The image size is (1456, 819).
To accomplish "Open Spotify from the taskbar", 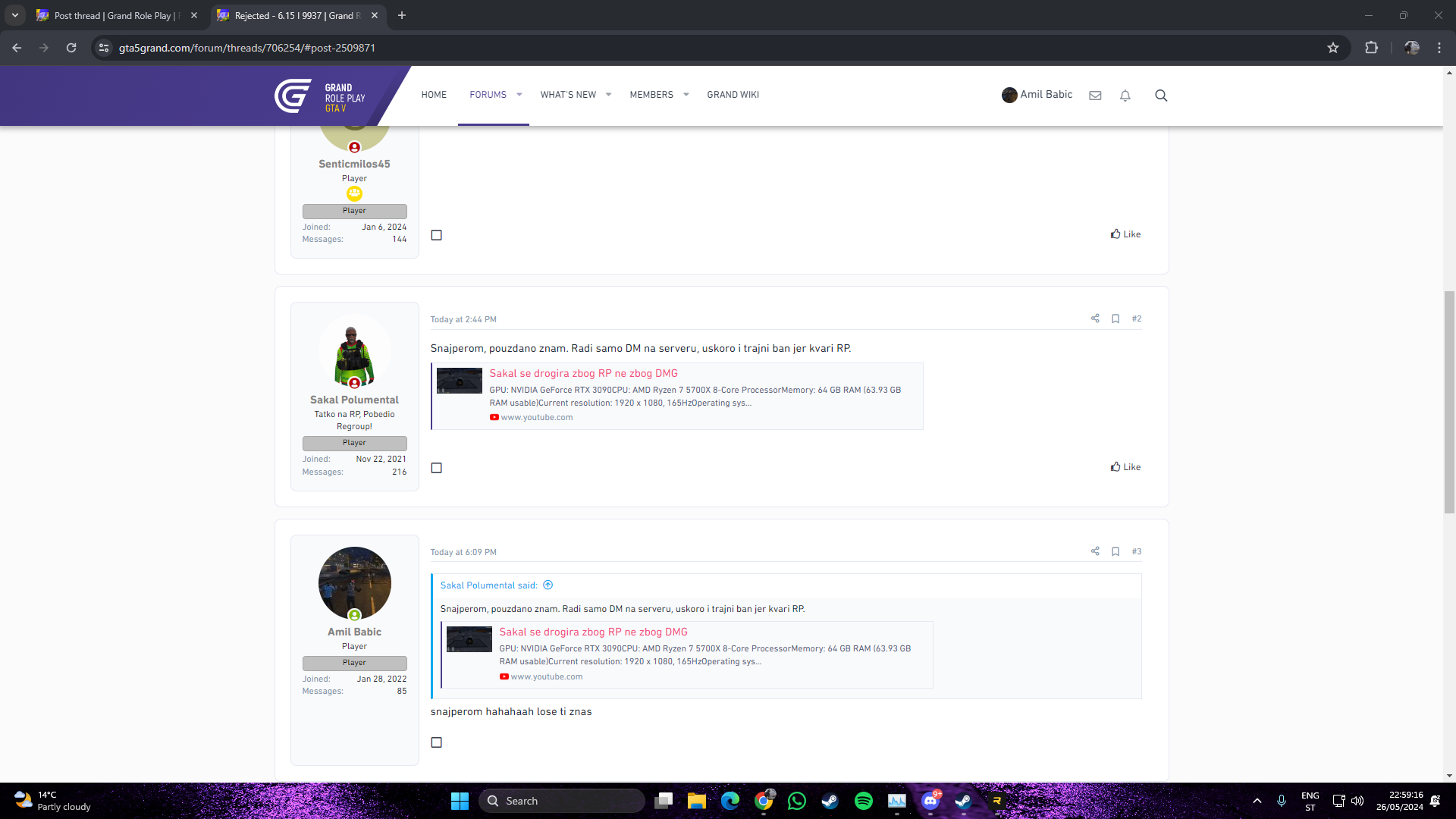I will point(863,801).
